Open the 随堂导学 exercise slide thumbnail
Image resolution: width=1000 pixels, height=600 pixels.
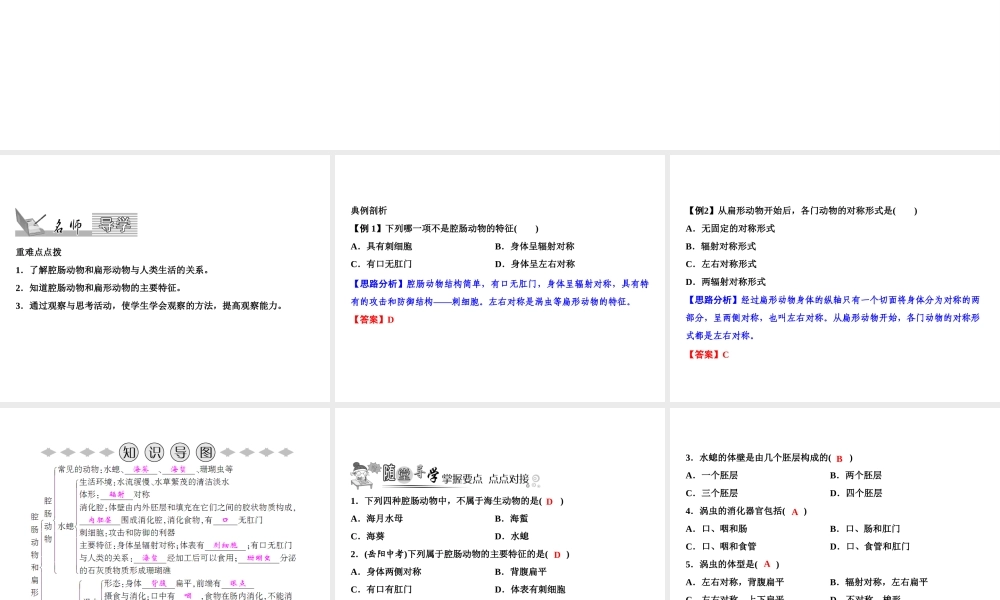(x=499, y=504)
